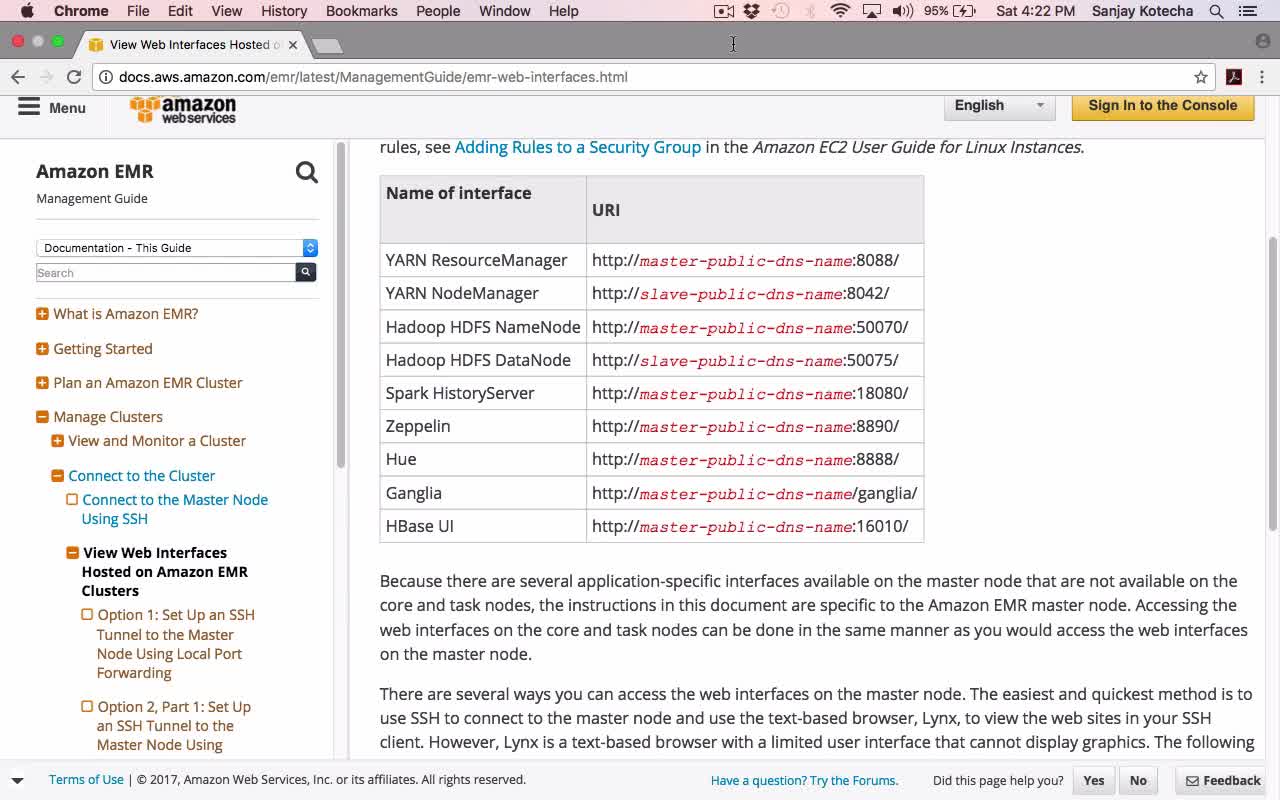Click Sign In to the Console button
This screenshot has width=1280, height=800.
pyautogui.click(x=1163, y=106)
